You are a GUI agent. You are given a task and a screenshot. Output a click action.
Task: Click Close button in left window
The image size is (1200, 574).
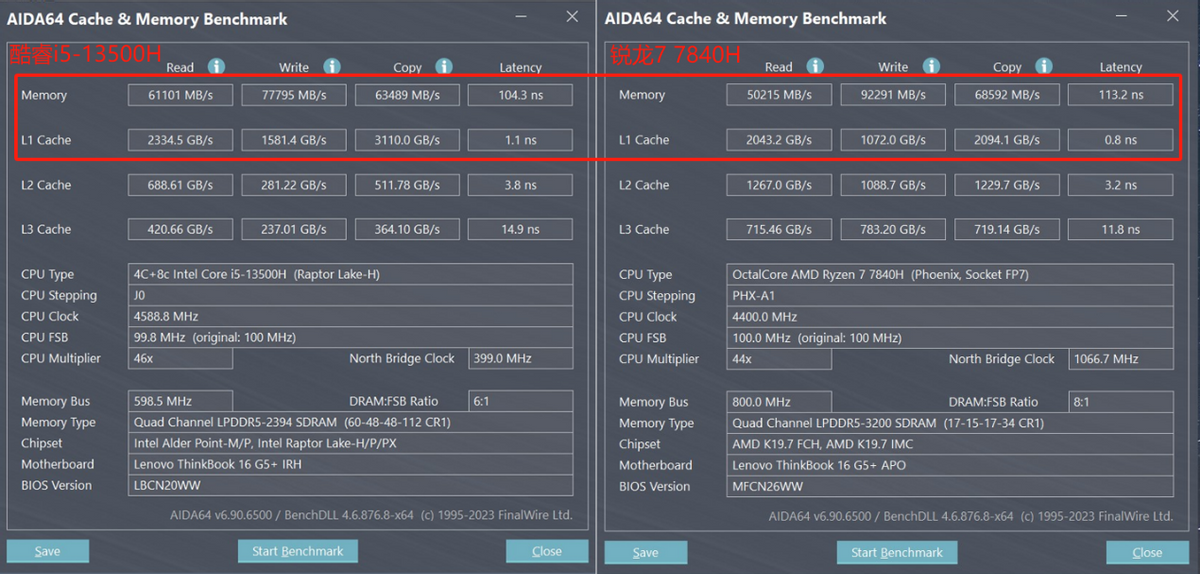point(547,551)
